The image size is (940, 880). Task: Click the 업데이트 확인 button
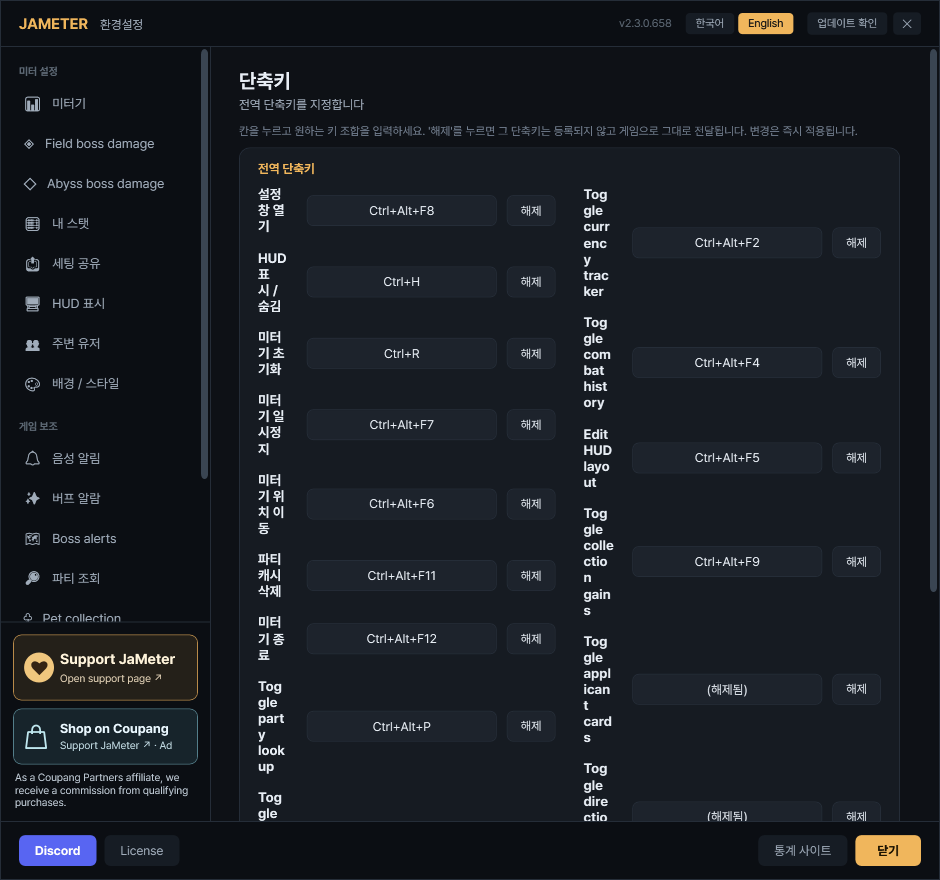(x=846, y=23)
